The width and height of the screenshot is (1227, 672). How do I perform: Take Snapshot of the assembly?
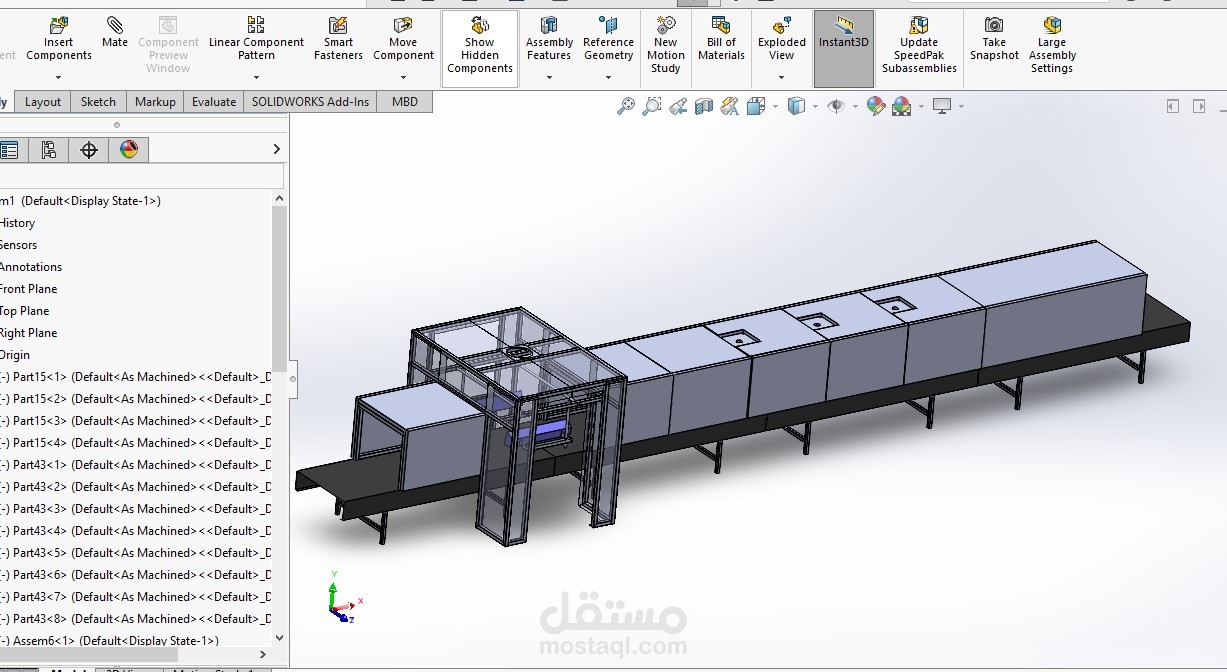(x=994, y=40)
